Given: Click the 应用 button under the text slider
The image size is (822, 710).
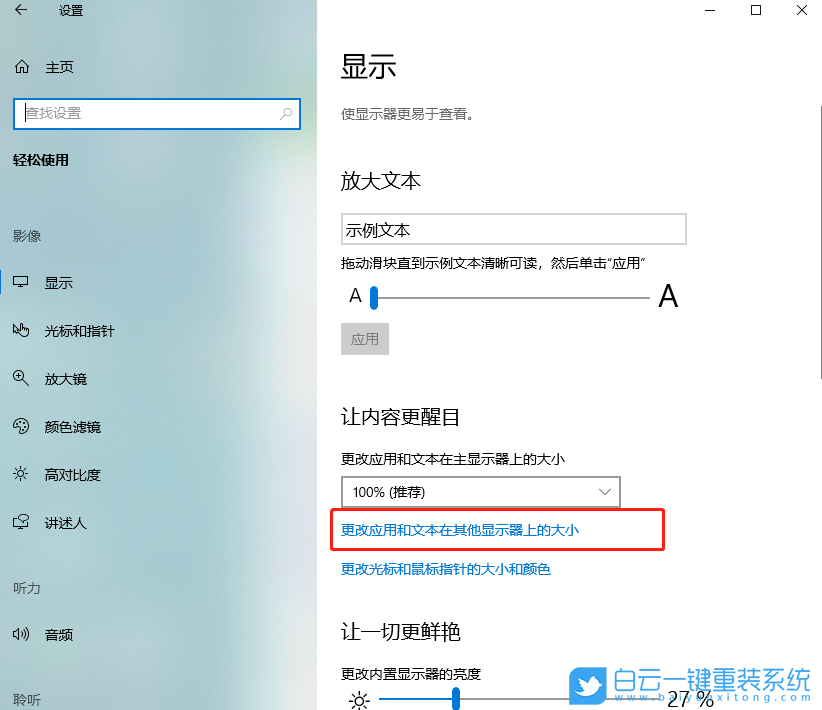Looking at the screenshot, I should (365, 339).
